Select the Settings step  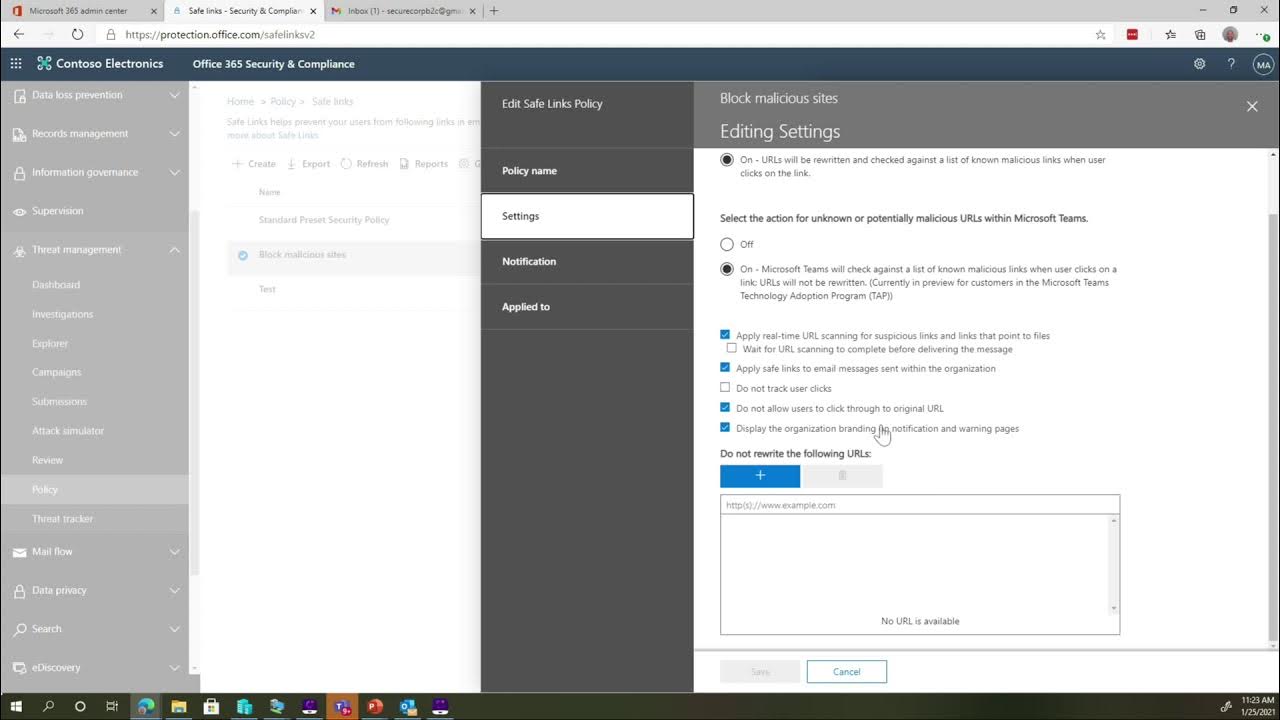click(587, 216)
